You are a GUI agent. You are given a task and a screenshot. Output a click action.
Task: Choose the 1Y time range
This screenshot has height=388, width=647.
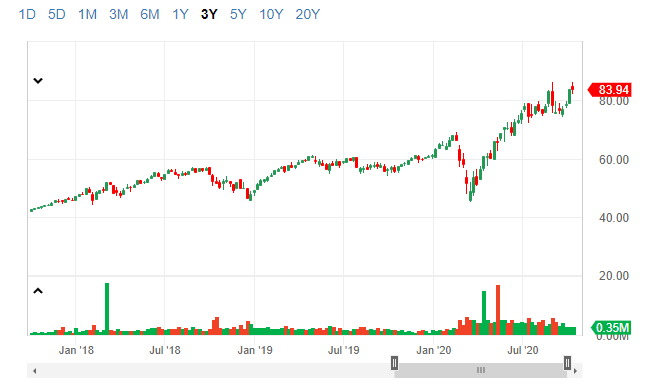point(180,14)
